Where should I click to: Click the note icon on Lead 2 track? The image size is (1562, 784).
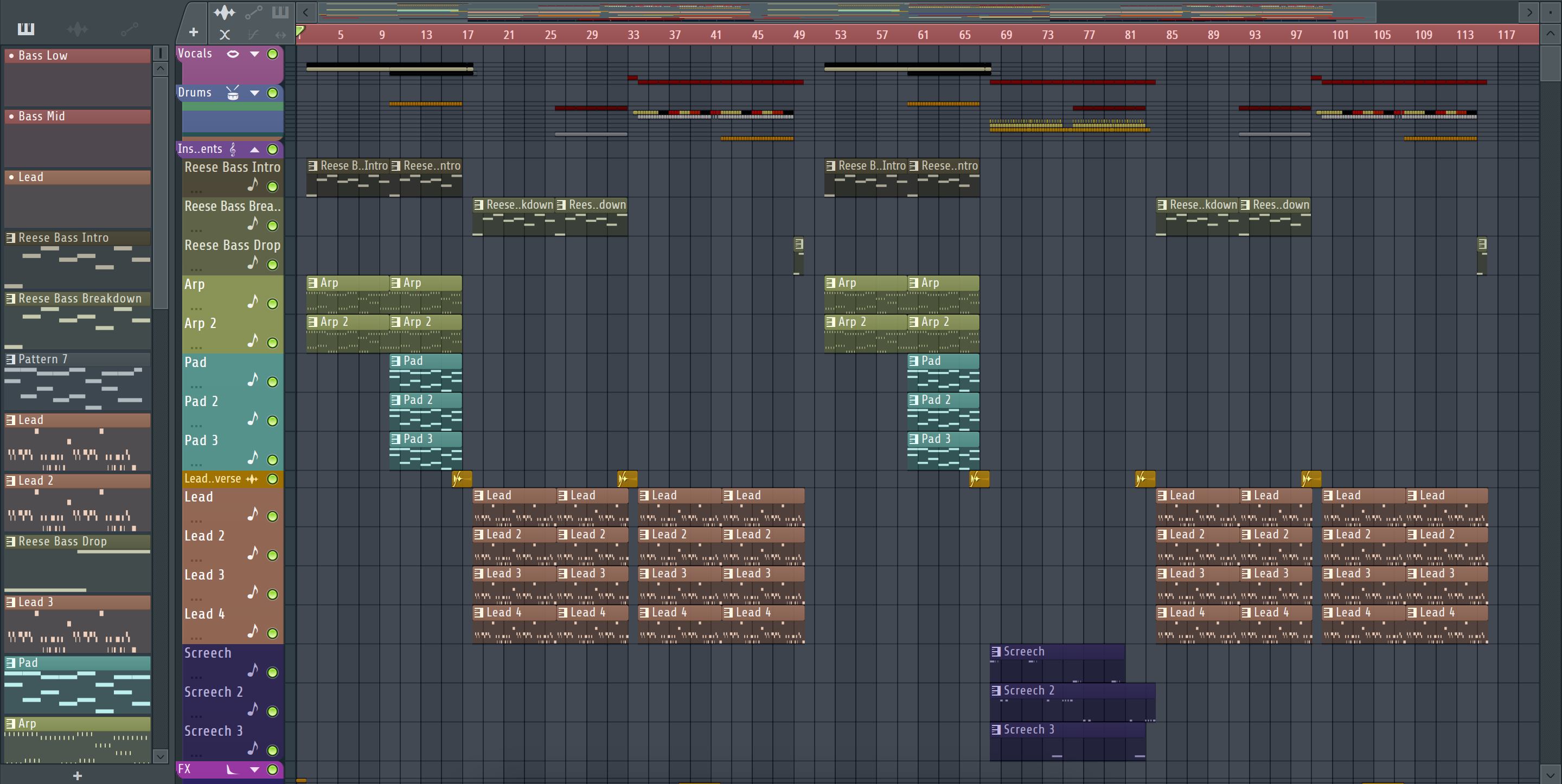click(253, 553)
